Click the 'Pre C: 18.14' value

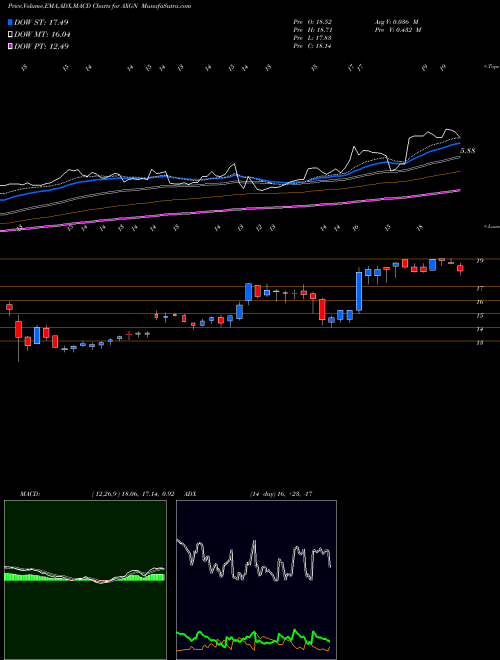point(312,46)
